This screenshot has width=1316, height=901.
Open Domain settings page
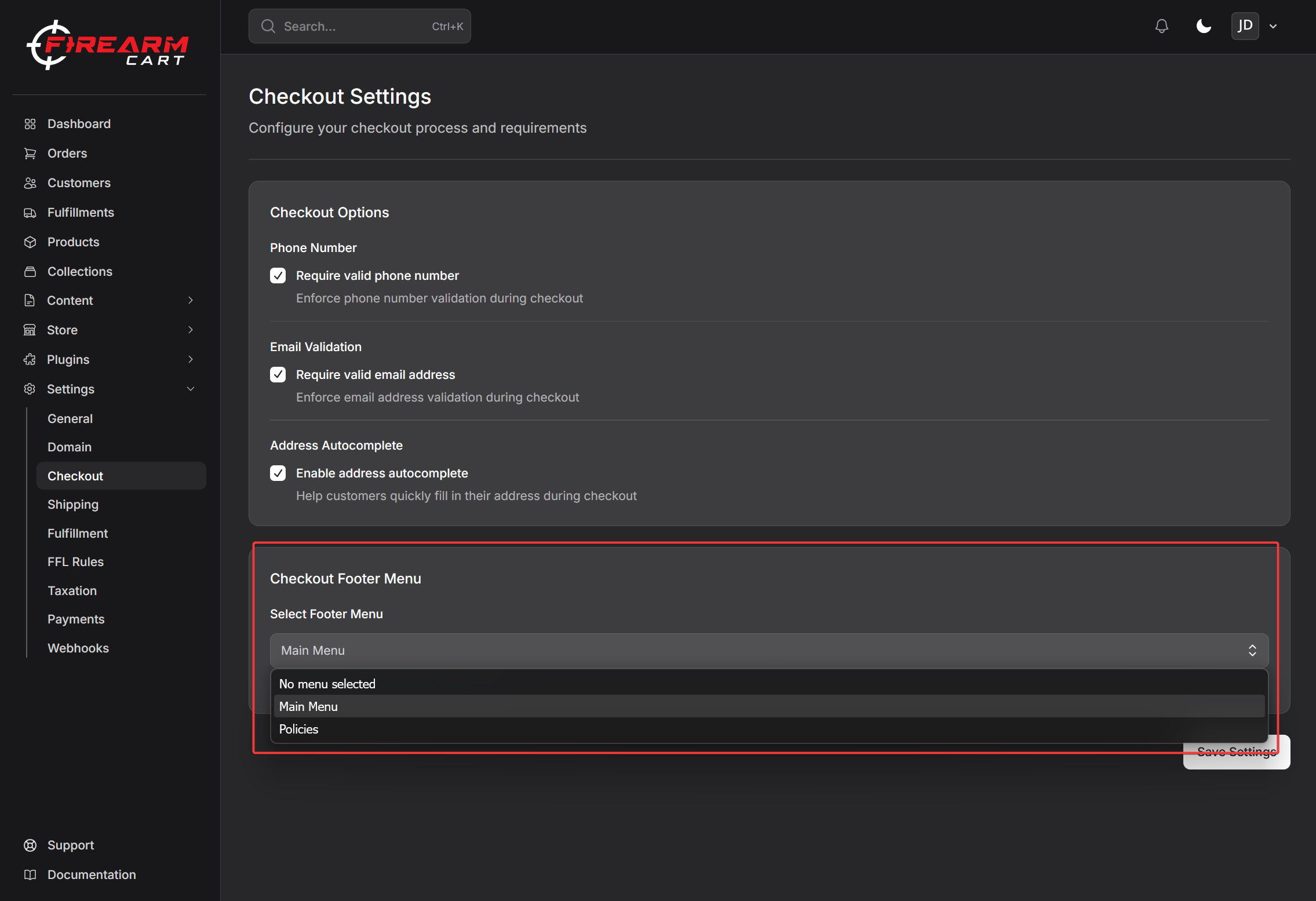click(121, 447)
